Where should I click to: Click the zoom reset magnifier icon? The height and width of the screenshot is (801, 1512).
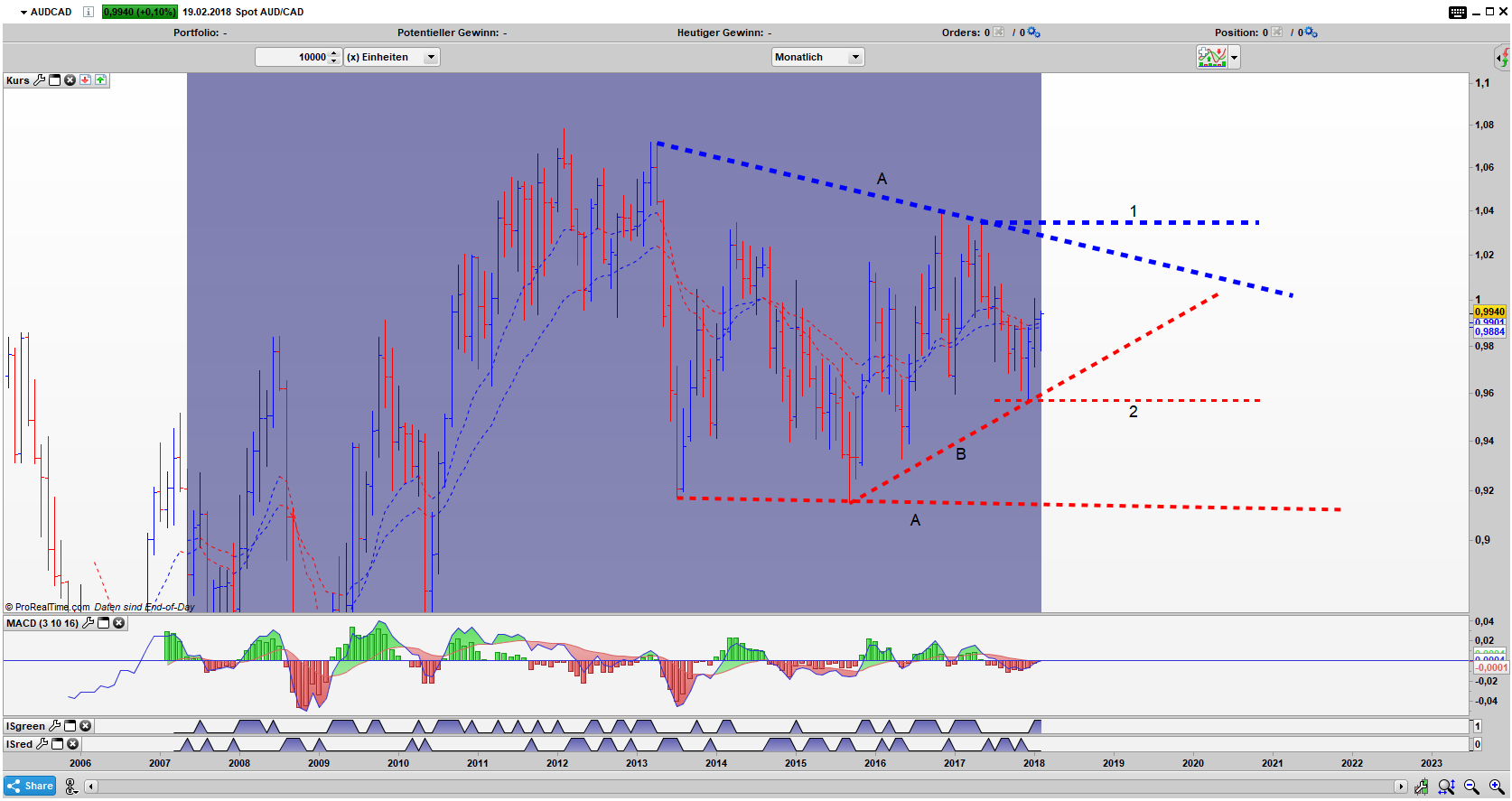[1446, 787]
